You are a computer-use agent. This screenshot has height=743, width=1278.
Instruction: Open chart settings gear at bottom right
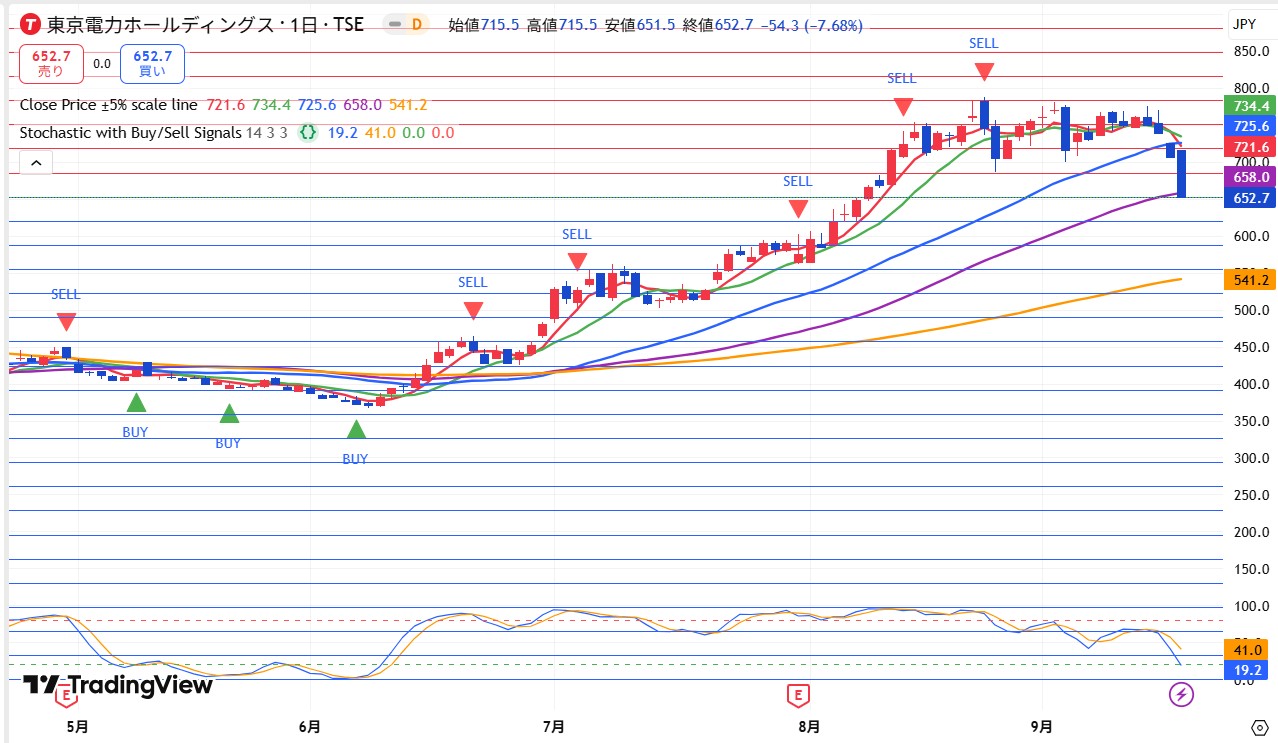coord(1259,726)
